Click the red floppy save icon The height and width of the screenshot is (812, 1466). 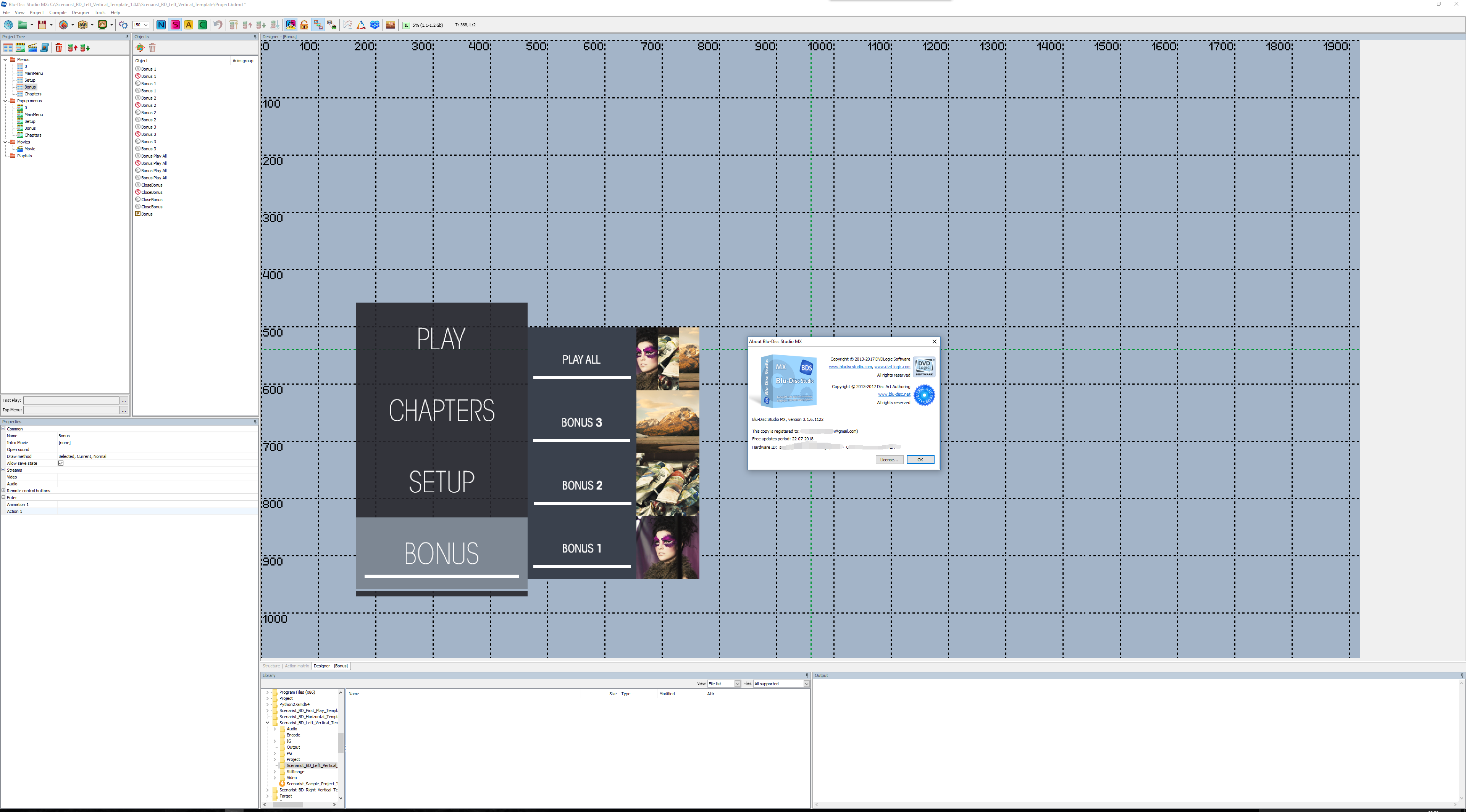[x=42, y=25]
